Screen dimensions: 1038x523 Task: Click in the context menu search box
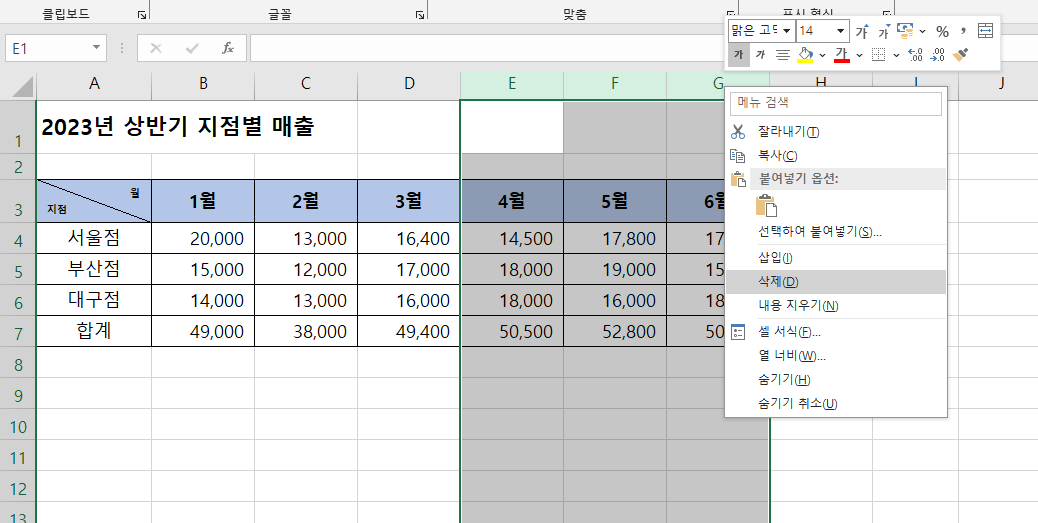[x=835, y=103]
